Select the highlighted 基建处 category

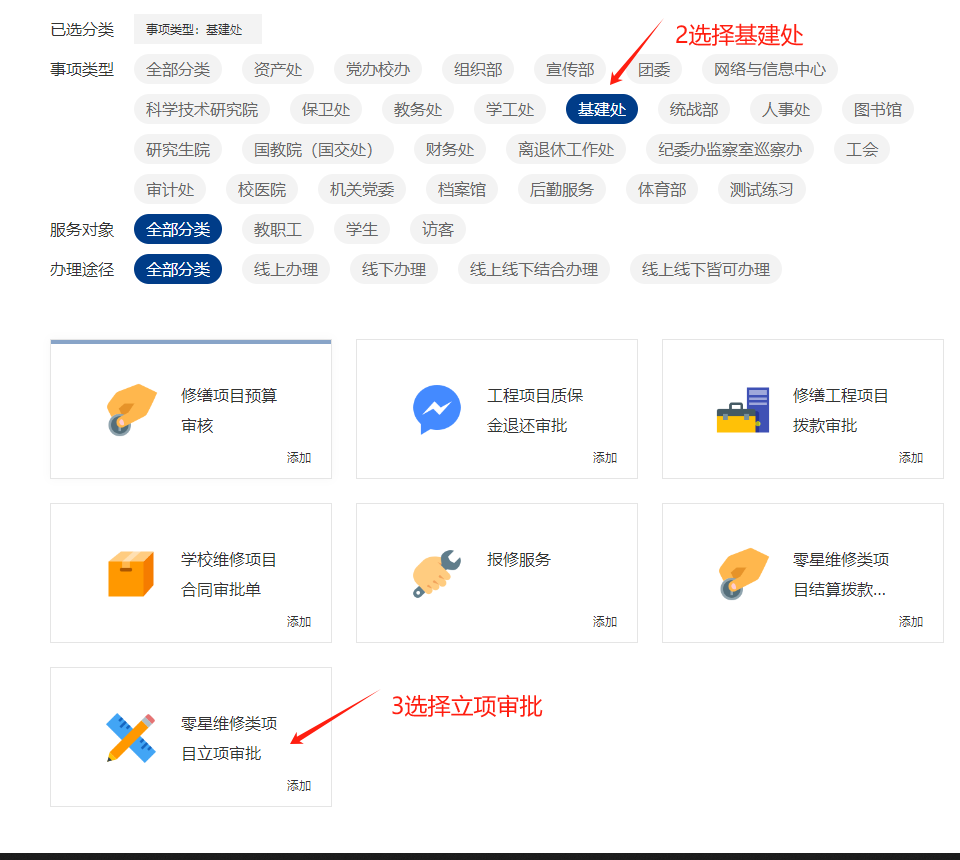click(602, 109)
